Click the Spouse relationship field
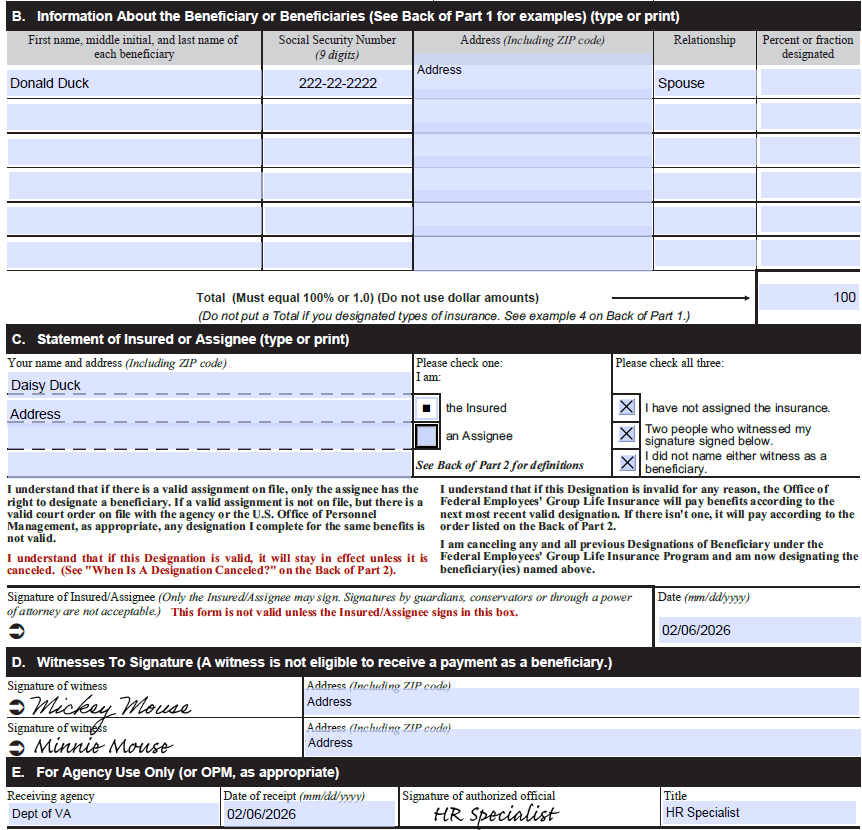 click(704, 83)
